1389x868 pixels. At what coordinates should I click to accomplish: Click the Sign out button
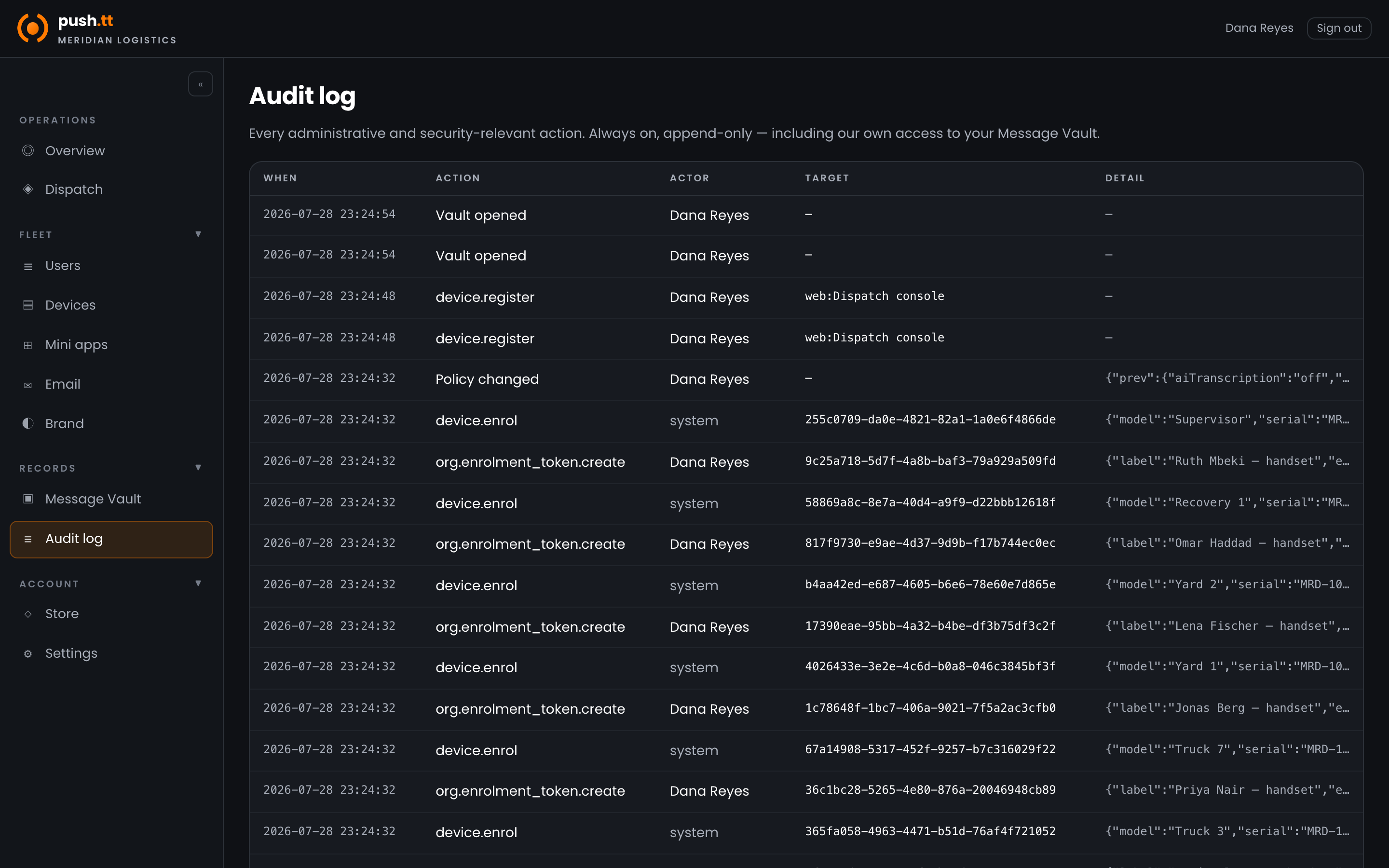tap(1338, 28)
